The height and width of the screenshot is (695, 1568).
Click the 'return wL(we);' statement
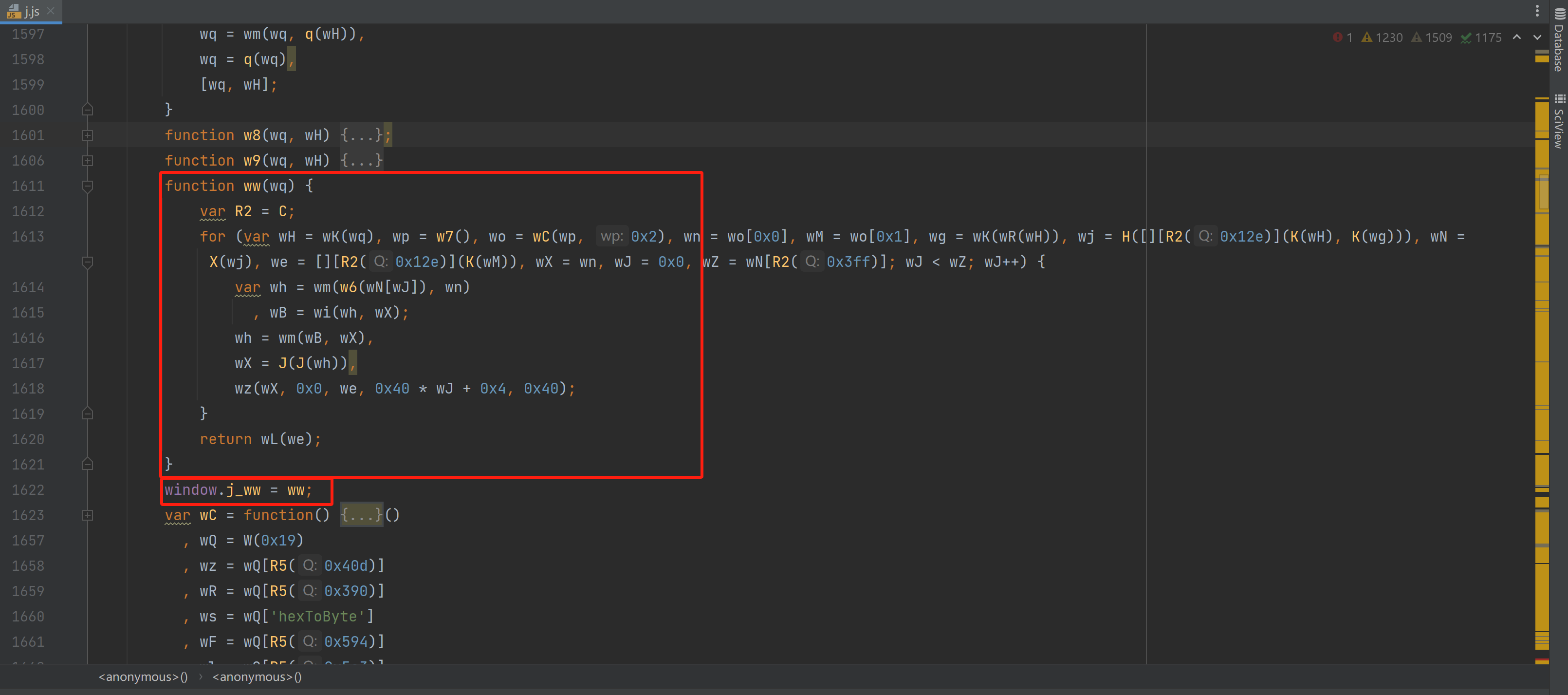(x=260, y=439)
